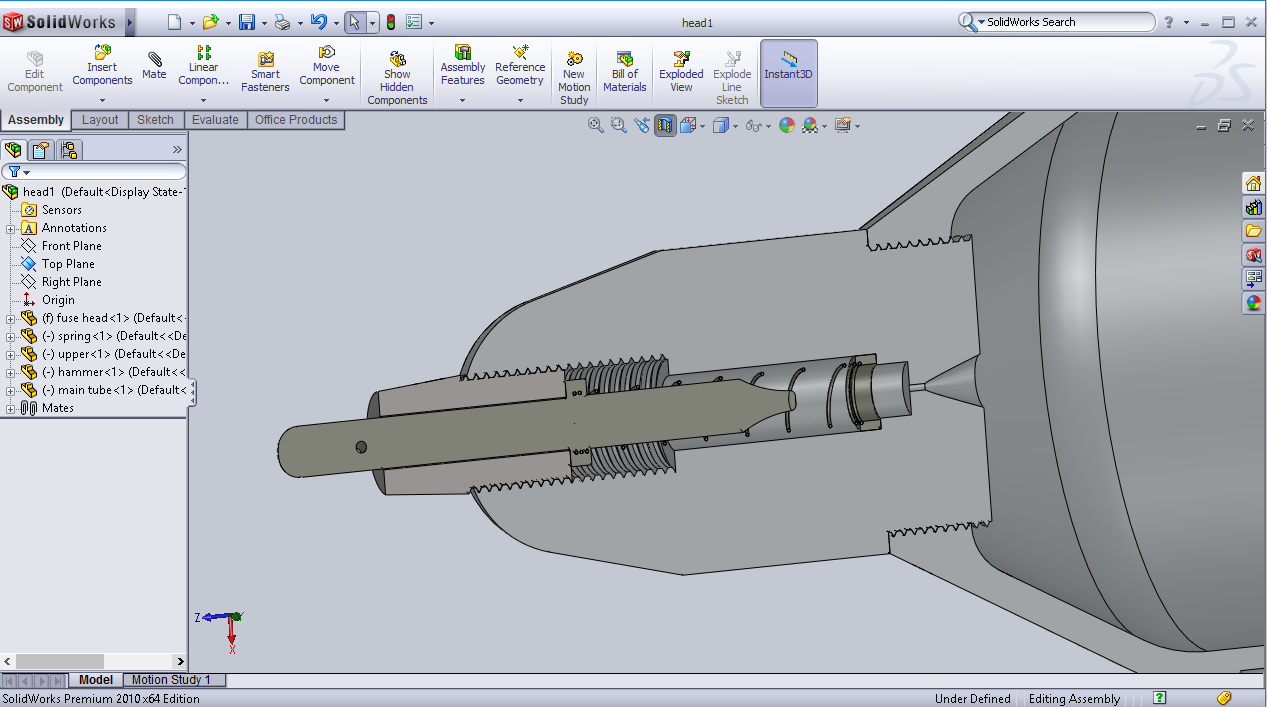Open the FeatureManager design tree tab
This screenshot has width=1267, height=707.
pyautogui.click(x=13, y=150)
